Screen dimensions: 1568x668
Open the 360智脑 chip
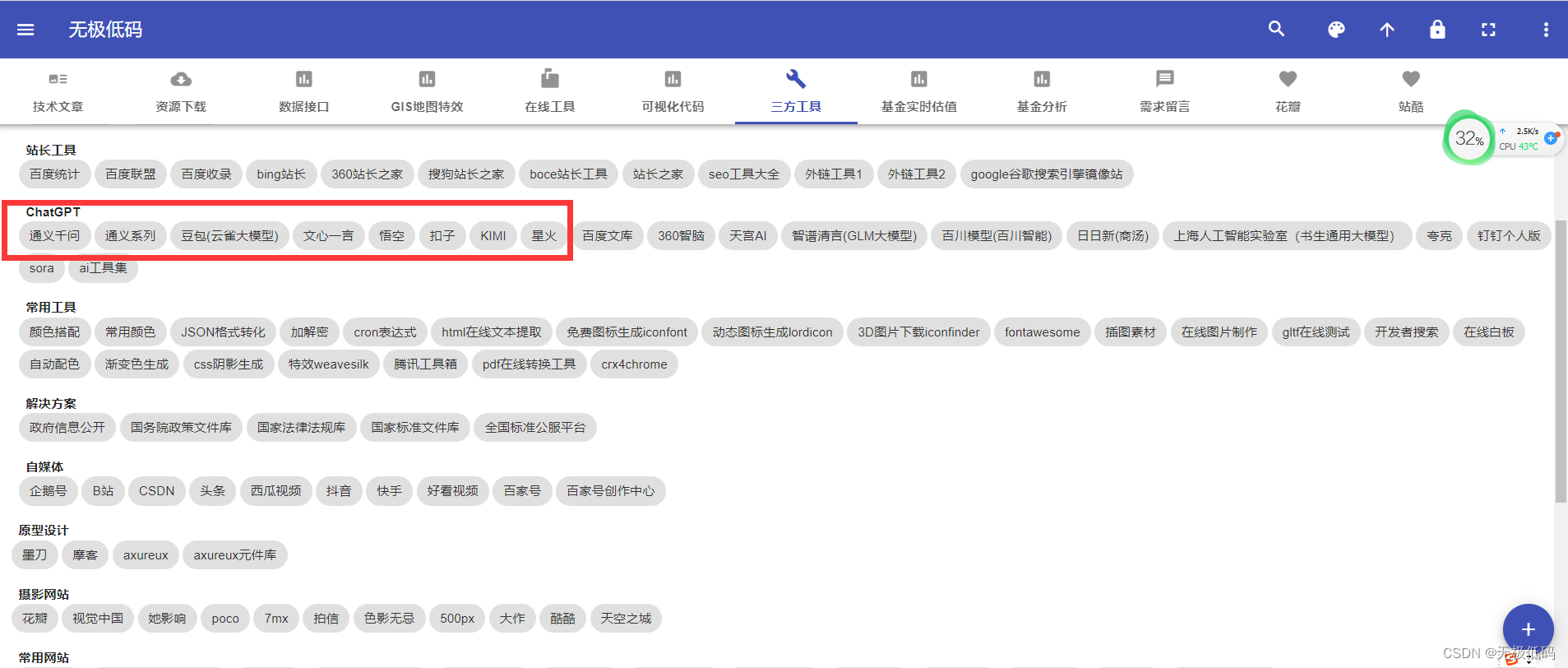coord(681,236)
